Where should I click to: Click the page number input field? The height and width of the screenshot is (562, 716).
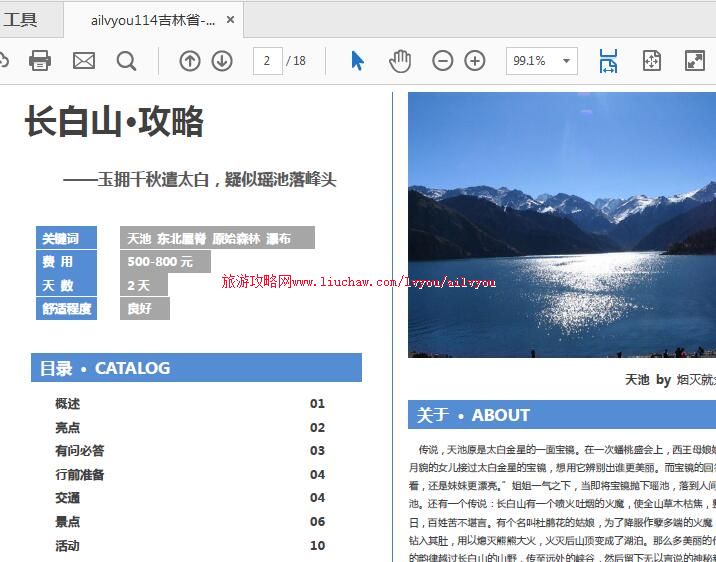coord(267,61)
